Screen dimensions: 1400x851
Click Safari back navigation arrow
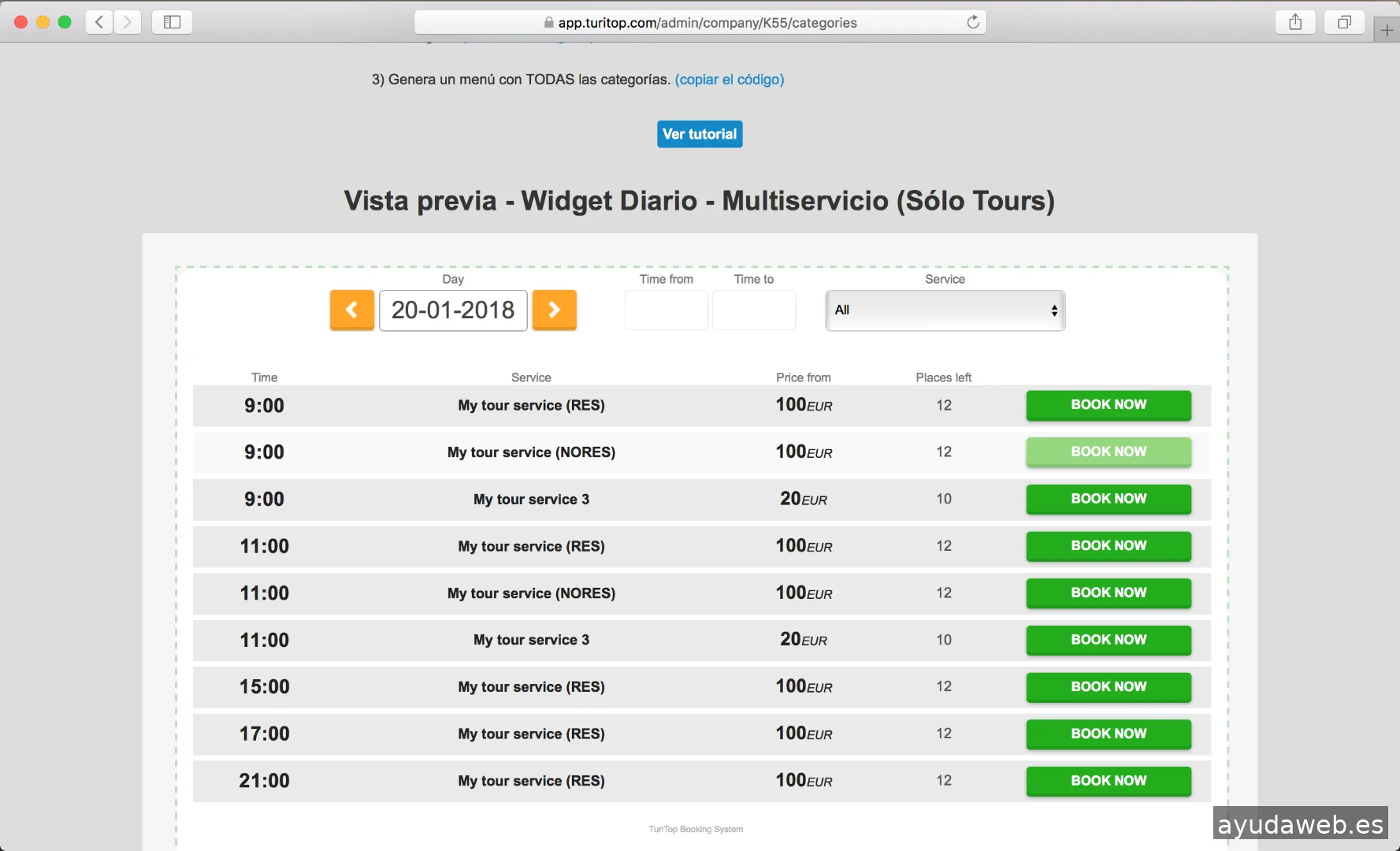(99, 22)
